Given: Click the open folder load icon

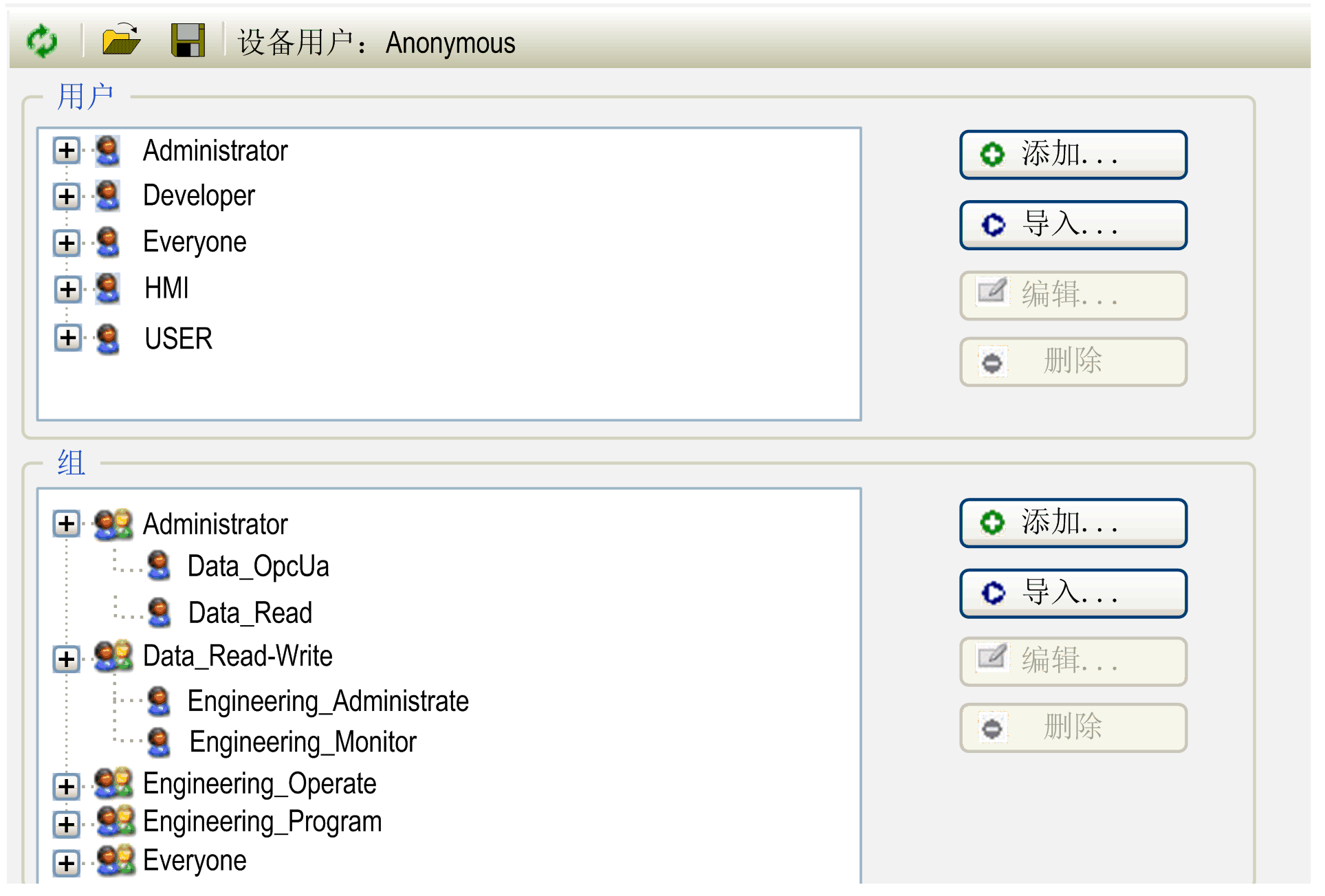Looking at the screenshot, I should pos(121,41).
